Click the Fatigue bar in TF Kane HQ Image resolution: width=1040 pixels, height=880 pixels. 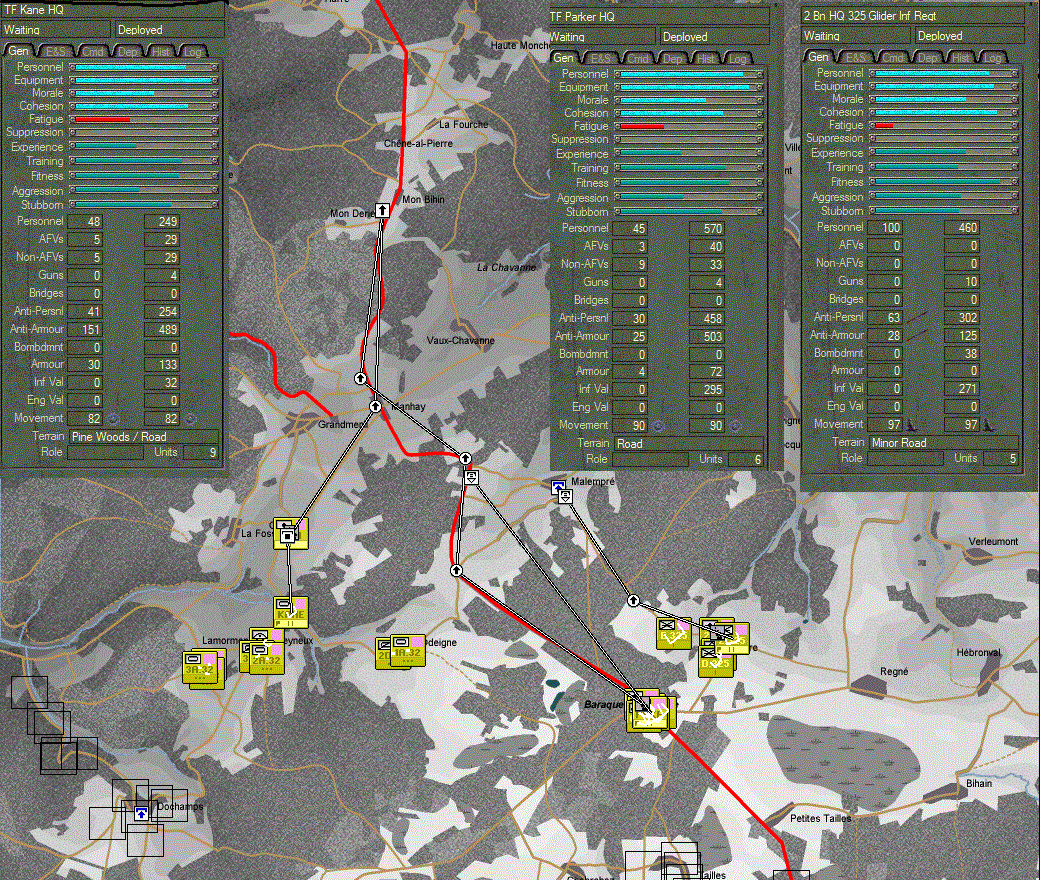(145, 119)
